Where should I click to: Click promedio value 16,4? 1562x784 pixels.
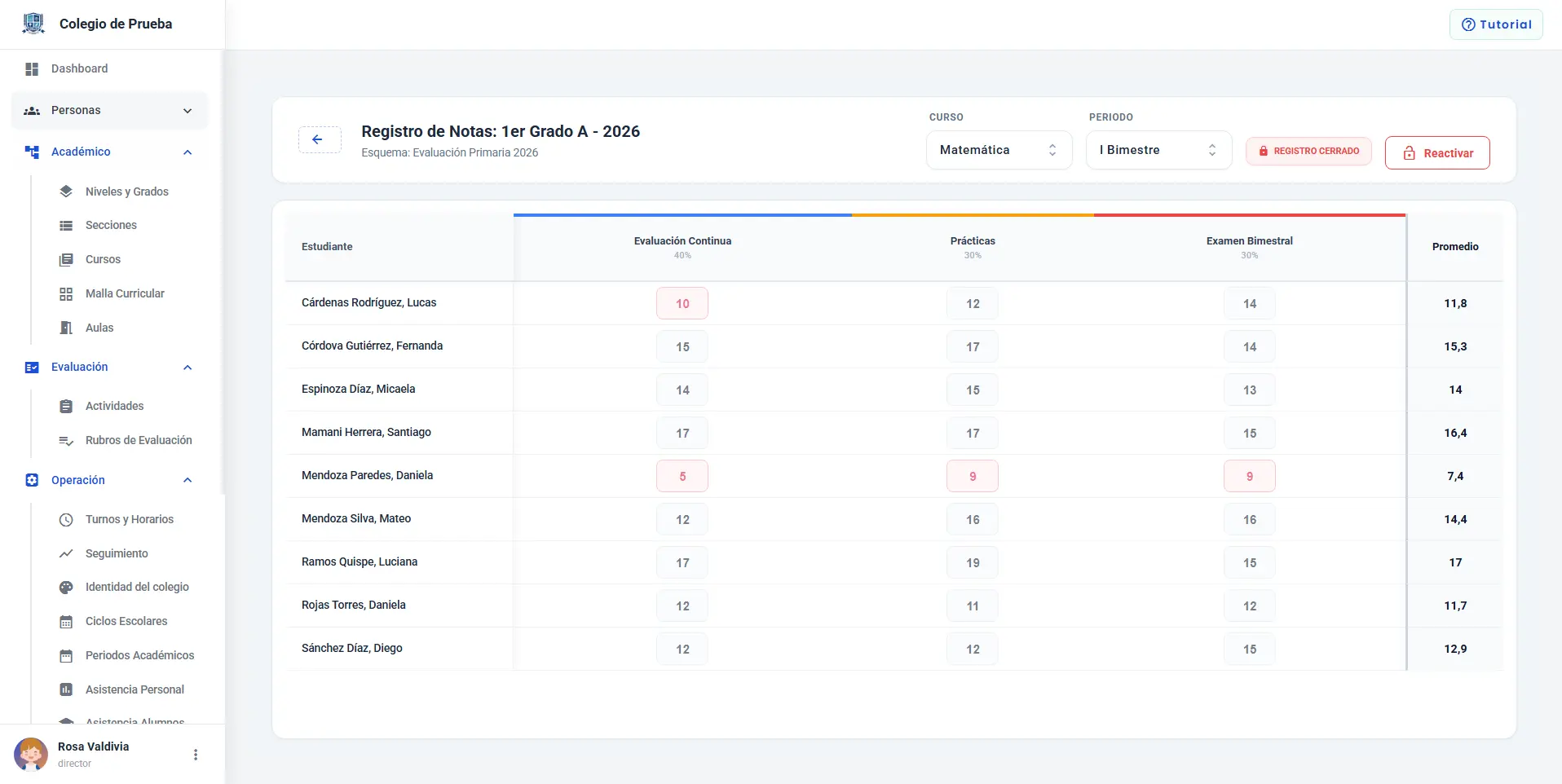click(1455, 434)
